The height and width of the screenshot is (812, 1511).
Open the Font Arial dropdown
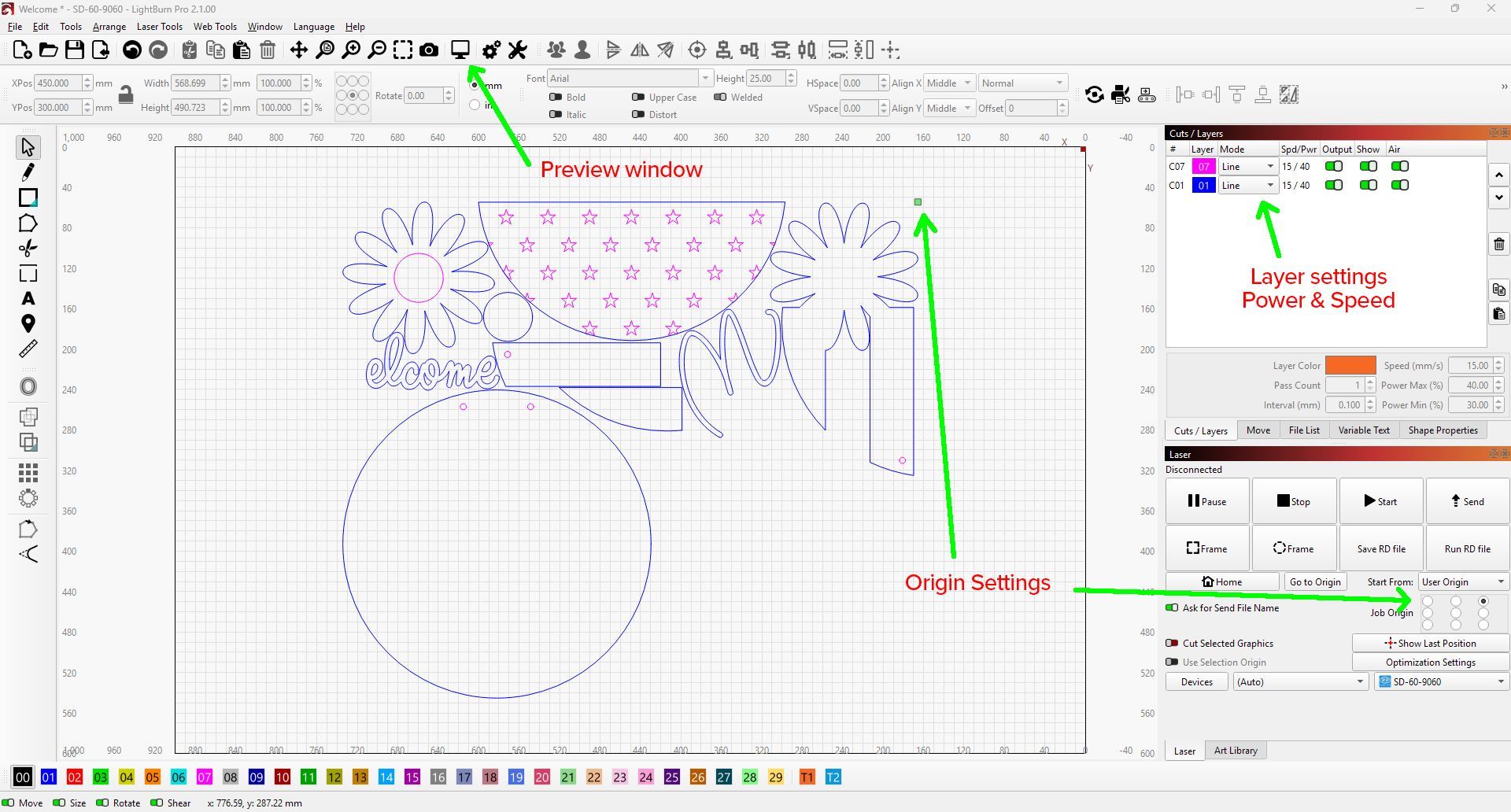point(629,78)
